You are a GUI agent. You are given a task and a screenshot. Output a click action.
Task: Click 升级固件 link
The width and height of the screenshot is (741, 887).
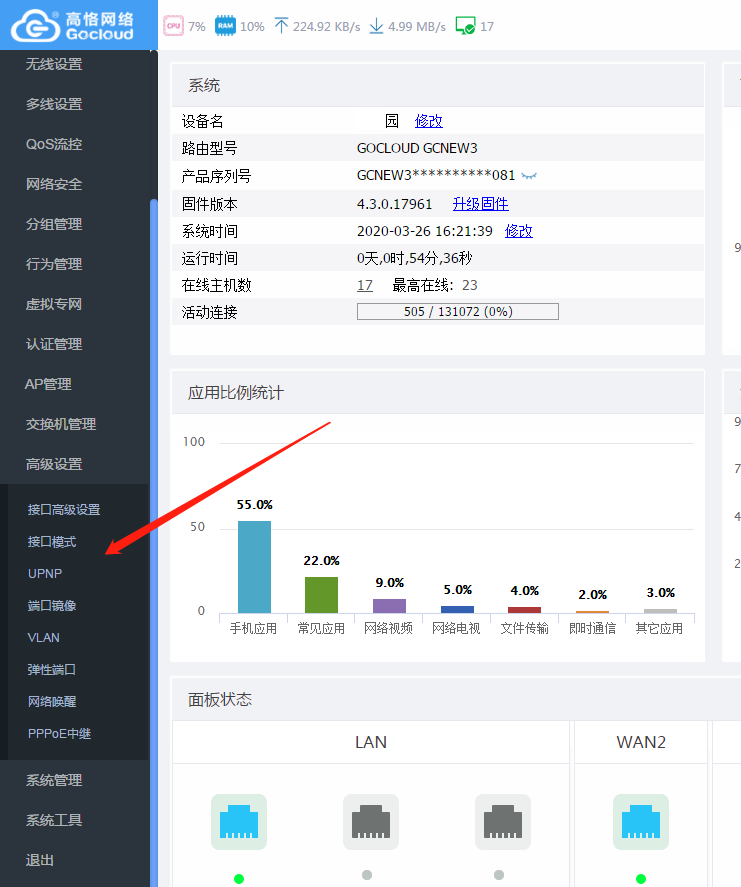pyautogui.click(x=480, y=204)
